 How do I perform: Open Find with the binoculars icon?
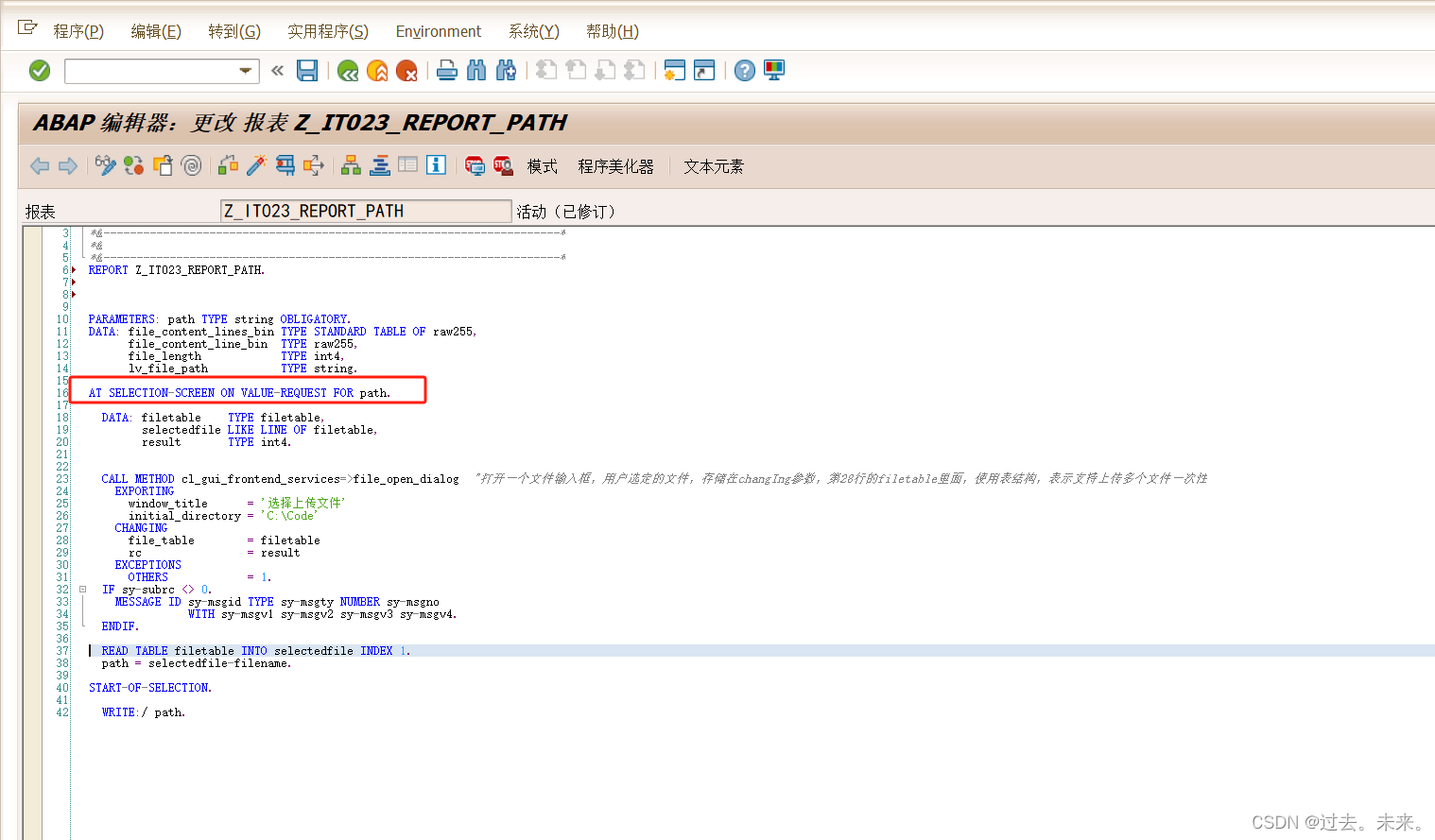pos(476,71)
